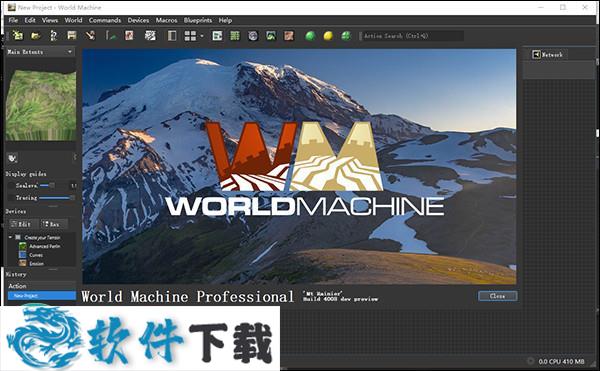Open the Commands menu
The width and height of the screenshot is (600, 371).
105,20
